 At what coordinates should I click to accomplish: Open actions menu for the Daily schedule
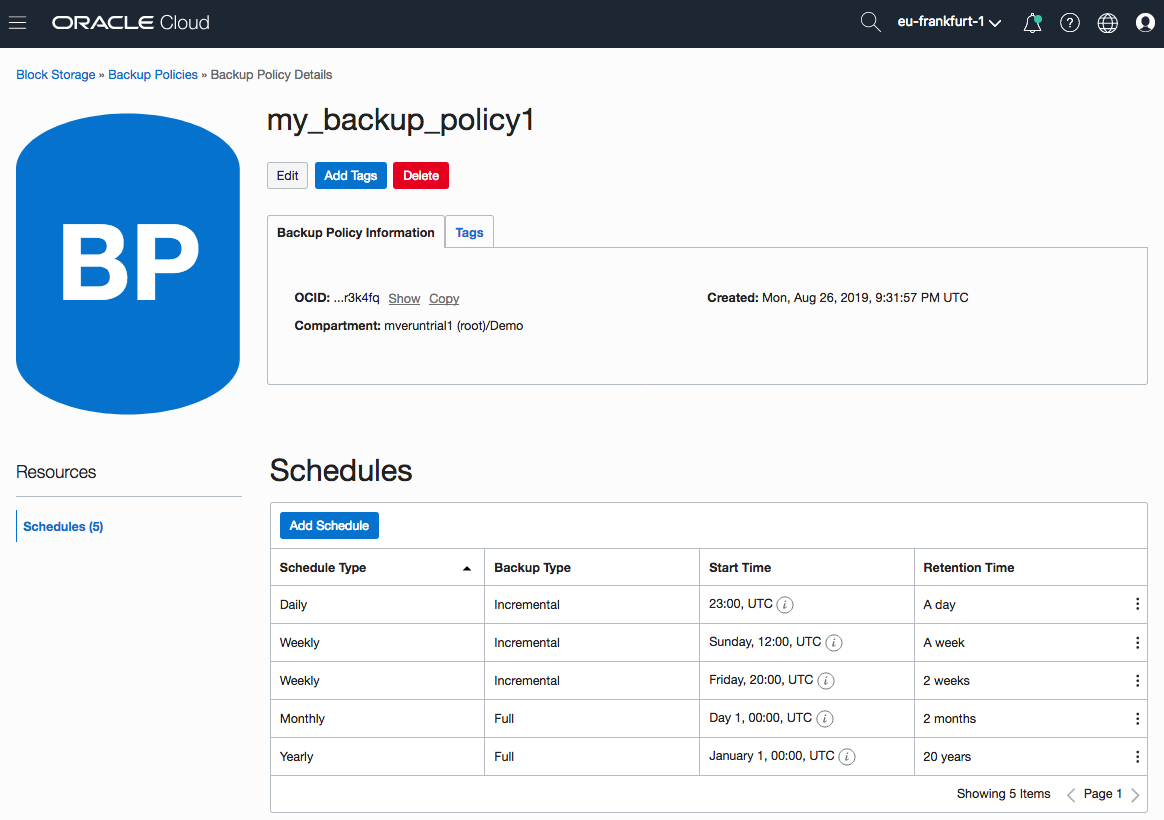pos(1137,605)
